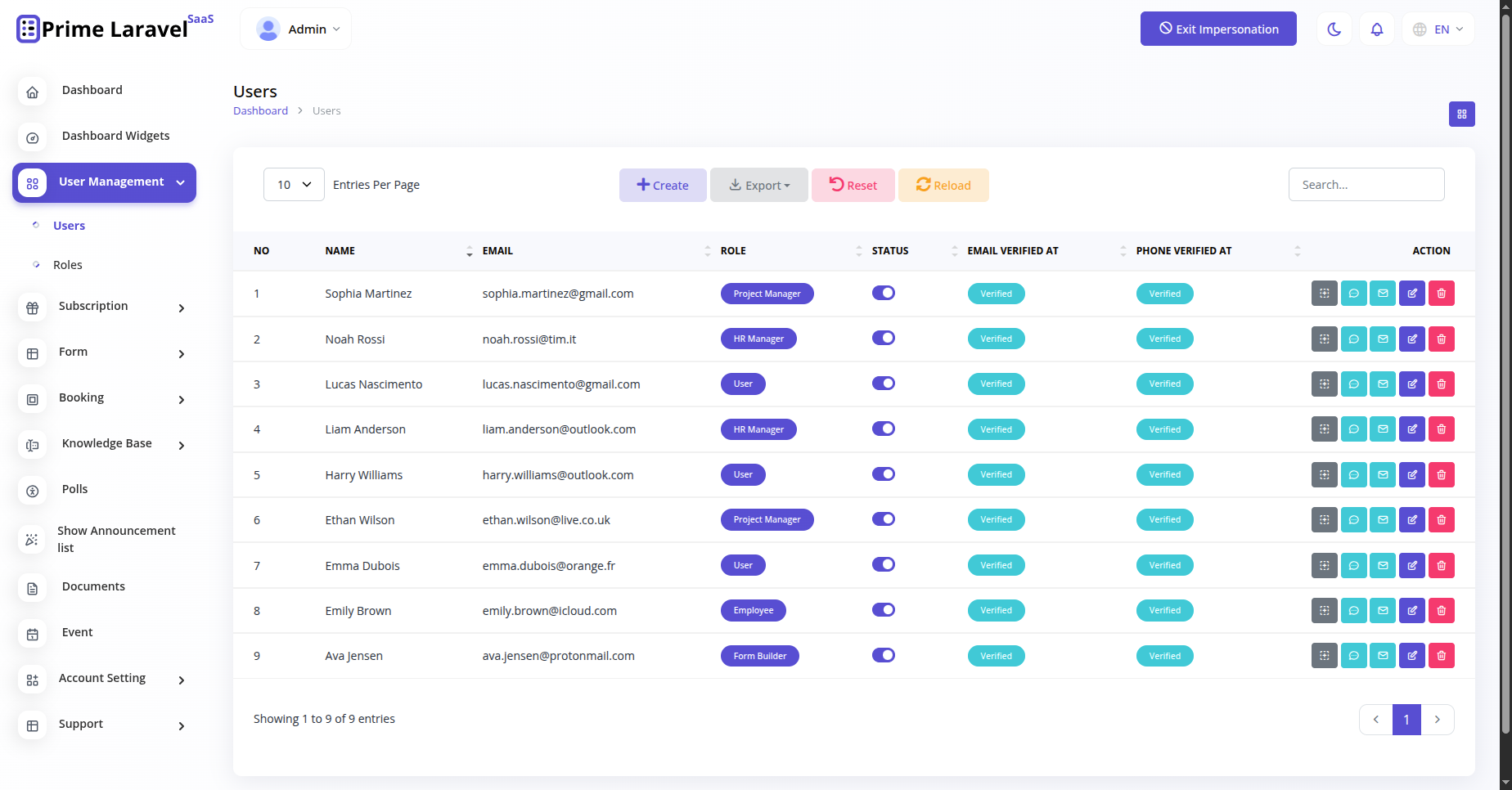Click the envelope icon in Lucas Nascimento's row

[1383, 384]
